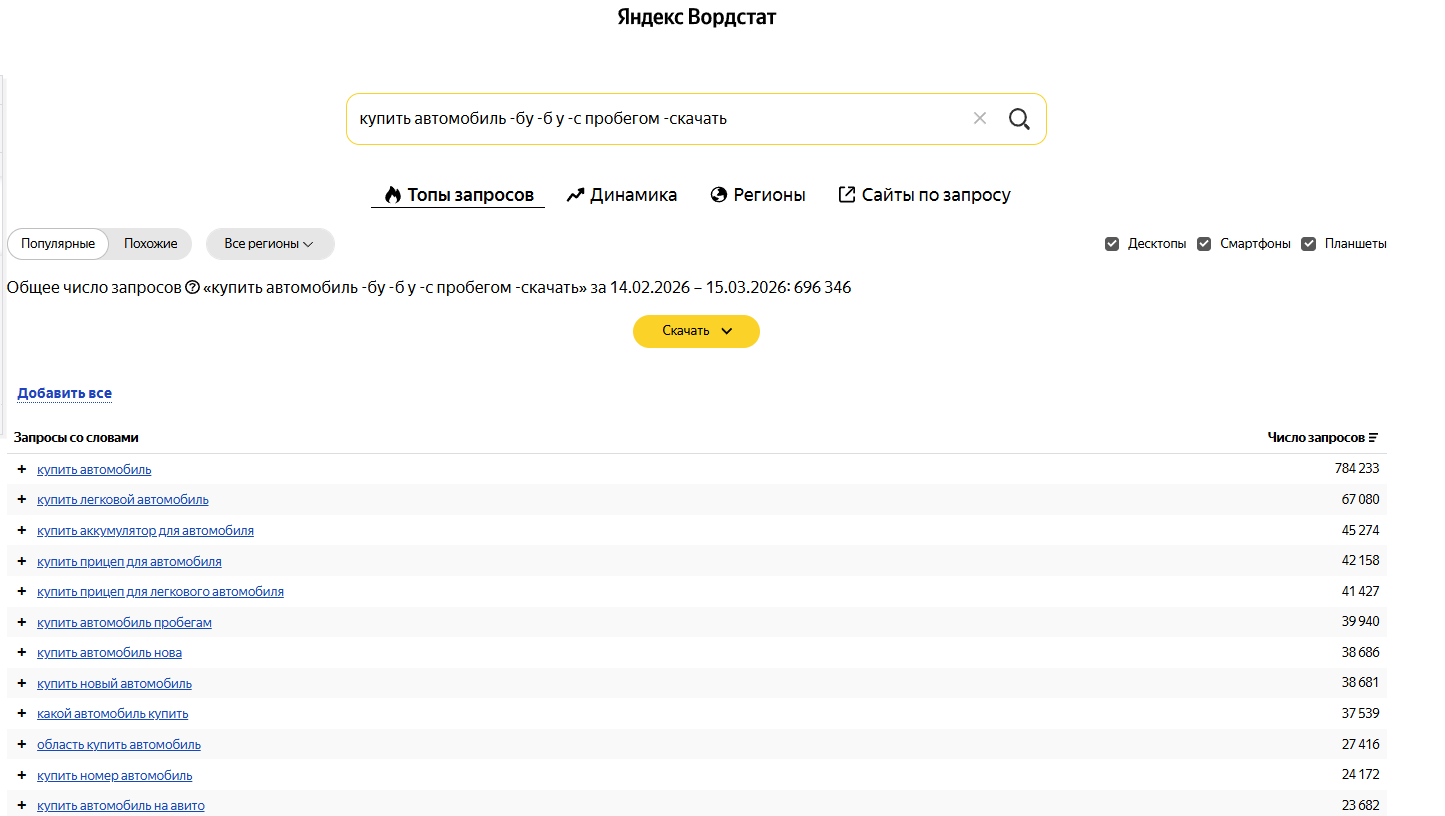This screenshot has height=816, width=1445.
Task: Select the count 784 233
Action: pyautogui.click(x=1357, y=469)
